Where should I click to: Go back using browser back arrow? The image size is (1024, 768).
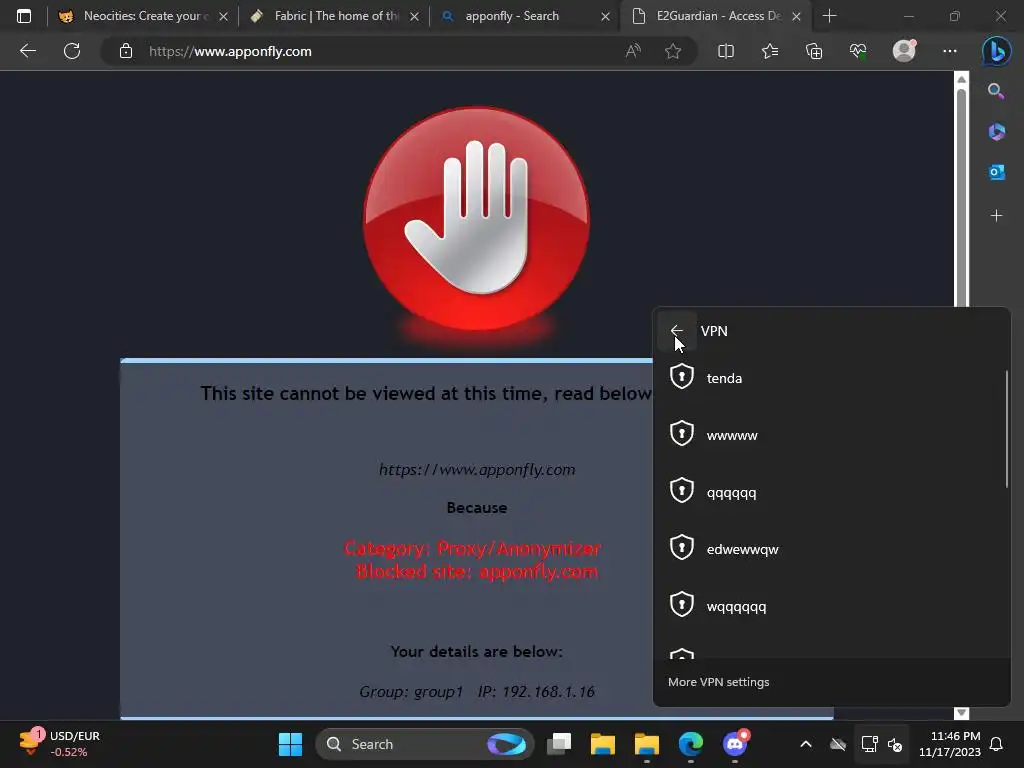pyautogui.click(x=27, y=51)
